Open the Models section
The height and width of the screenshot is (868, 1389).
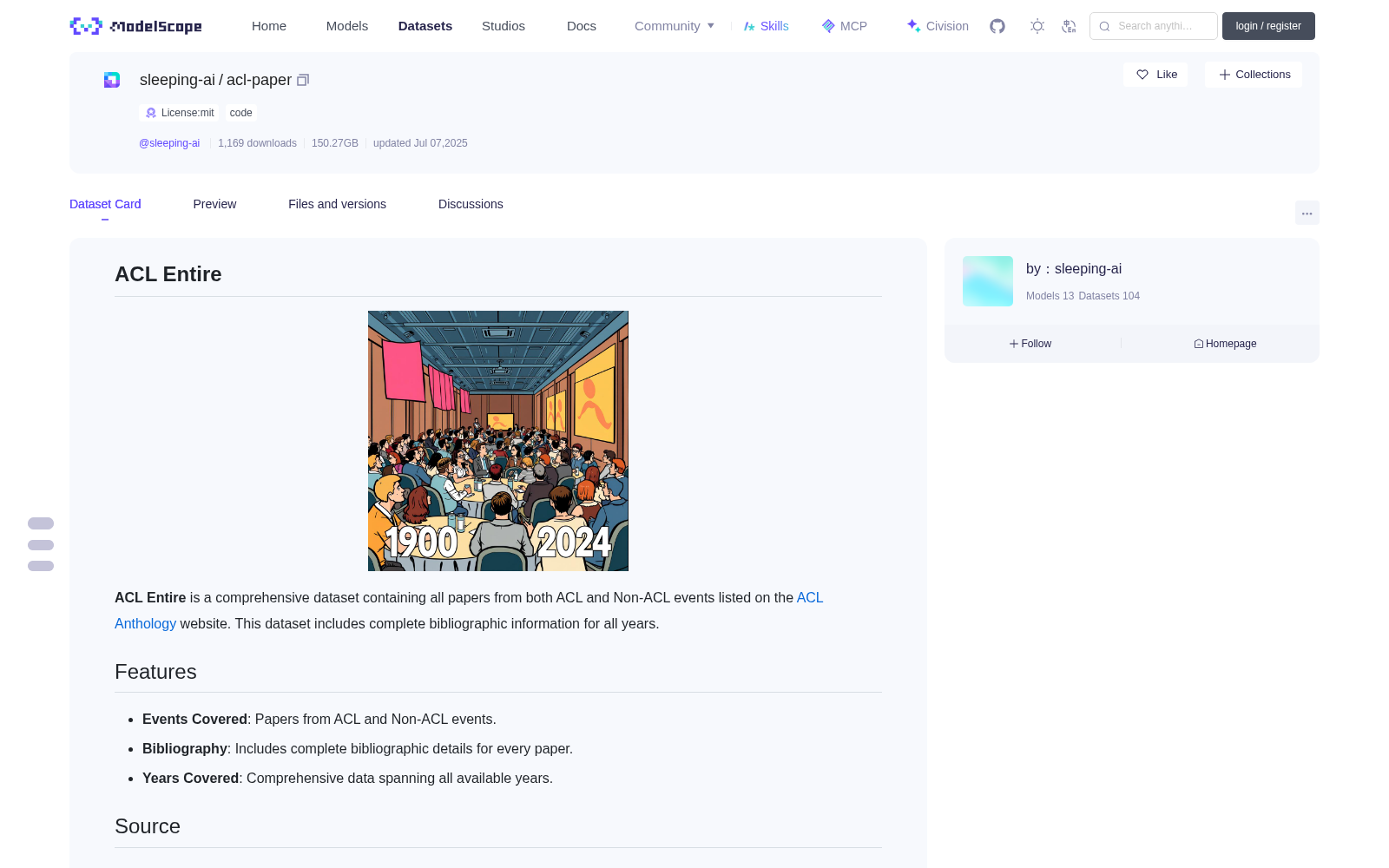coord(347,26)
